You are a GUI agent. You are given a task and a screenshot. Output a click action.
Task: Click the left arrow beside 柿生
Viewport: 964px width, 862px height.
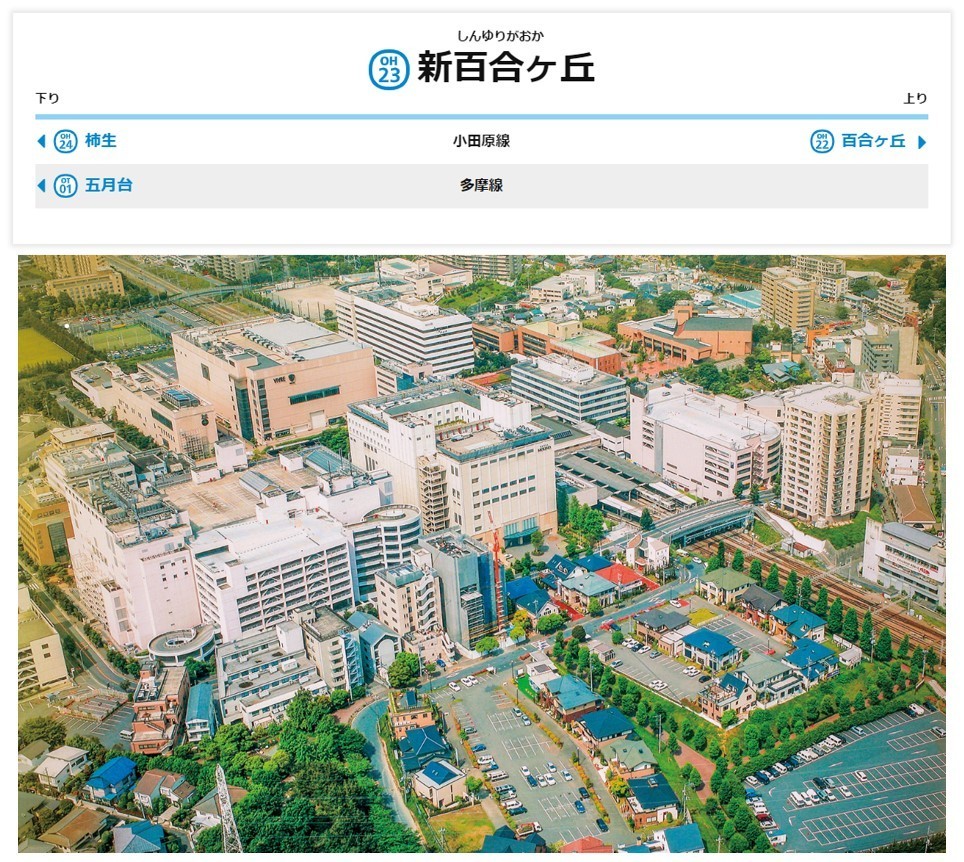point(42,141)
